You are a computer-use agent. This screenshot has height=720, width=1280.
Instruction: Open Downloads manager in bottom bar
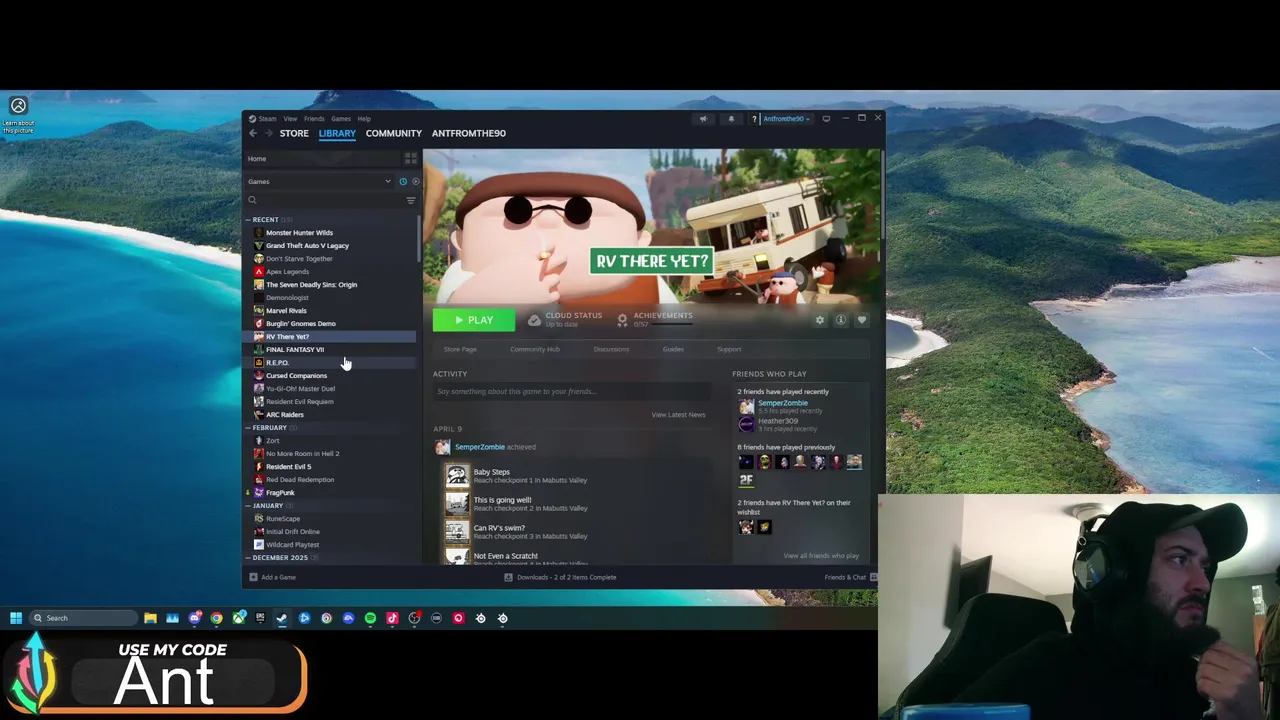coord(560,577)
